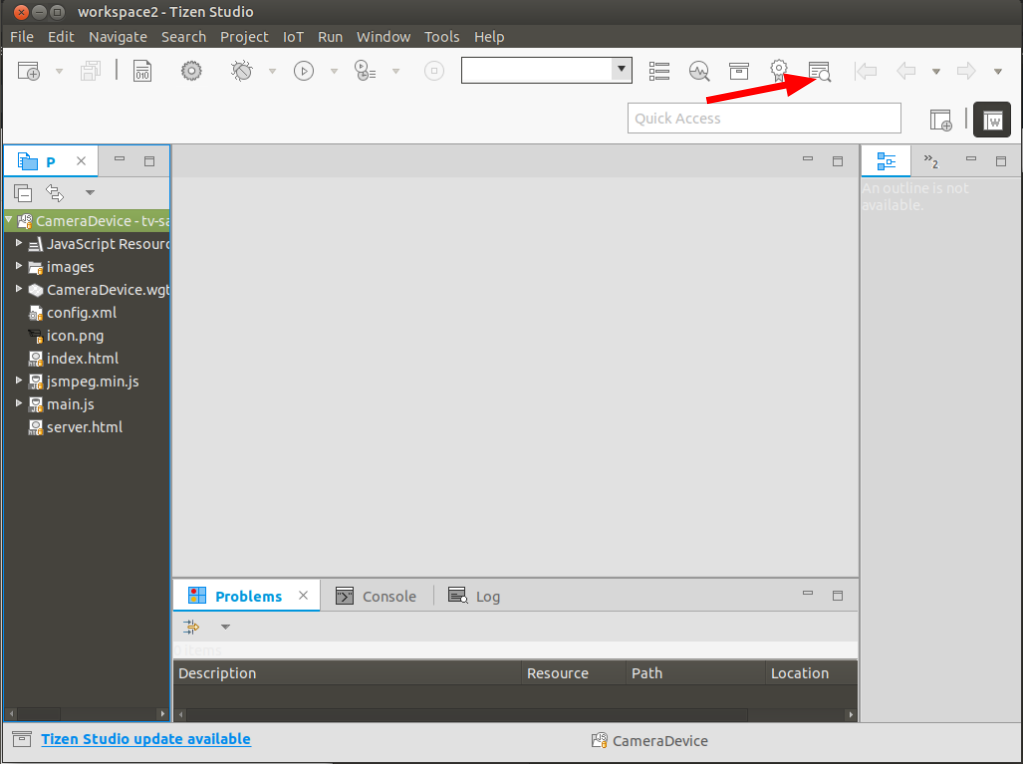Click the Run play icon

[x=303, y=70]
